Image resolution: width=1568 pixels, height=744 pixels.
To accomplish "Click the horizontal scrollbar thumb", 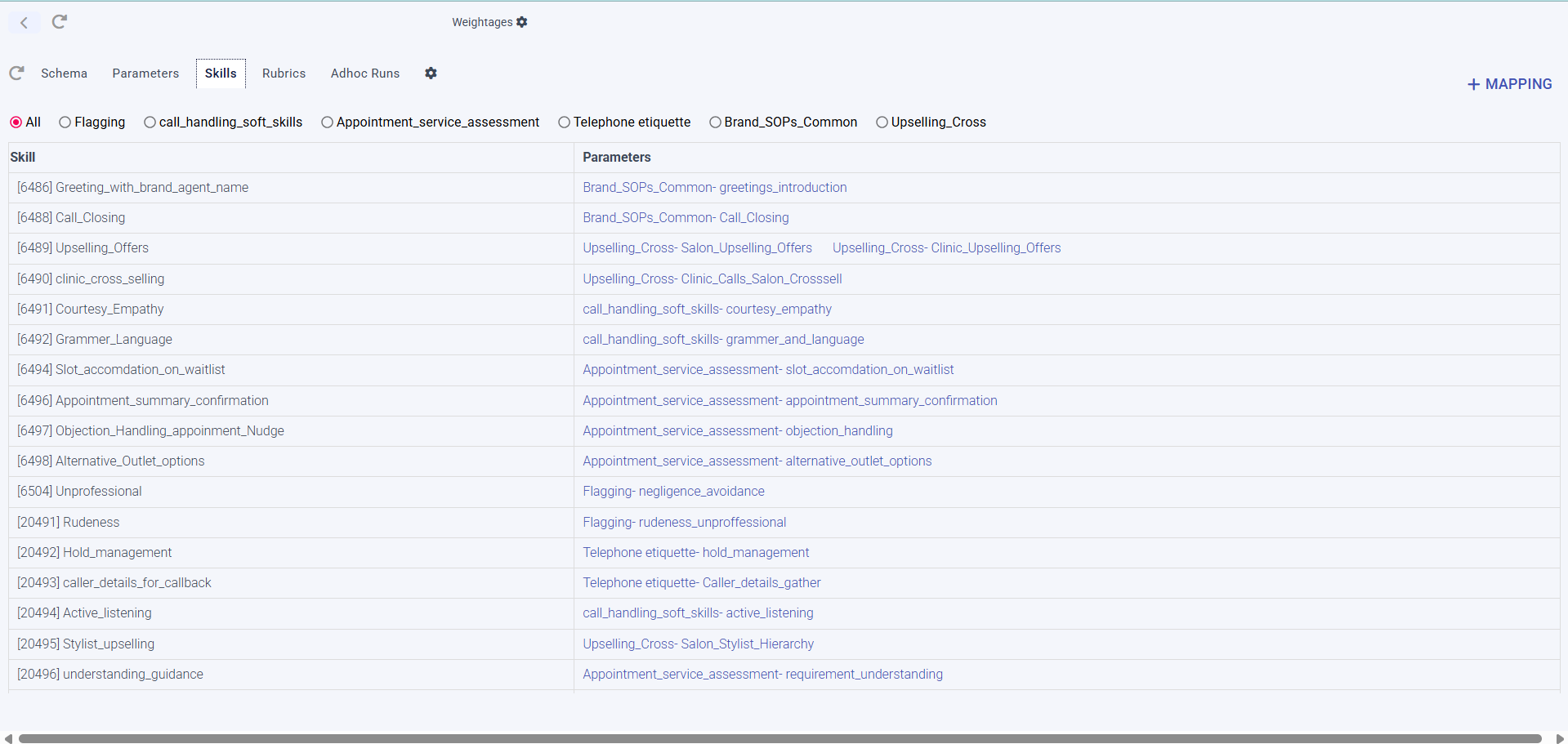I will point(780,738).
